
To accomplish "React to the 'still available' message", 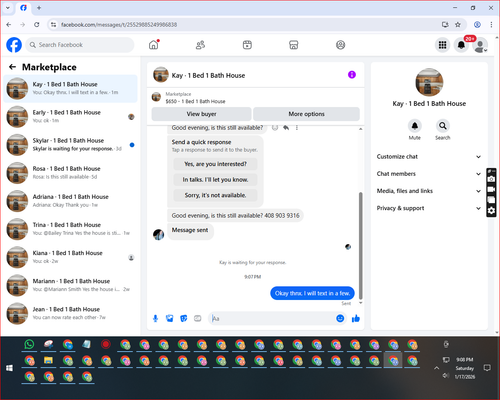I will (275, 128).
